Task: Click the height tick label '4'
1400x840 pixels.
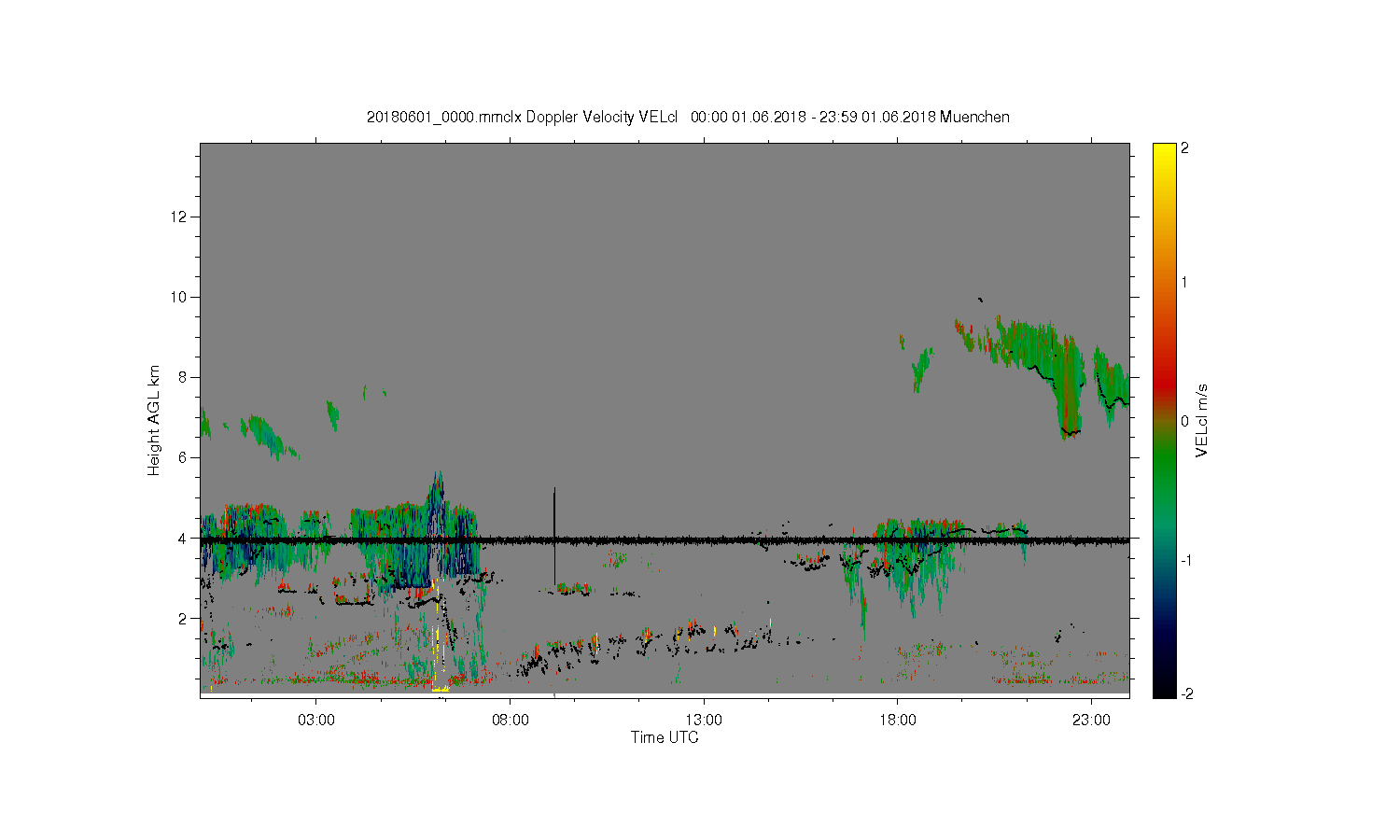Action: click(183, 538)
